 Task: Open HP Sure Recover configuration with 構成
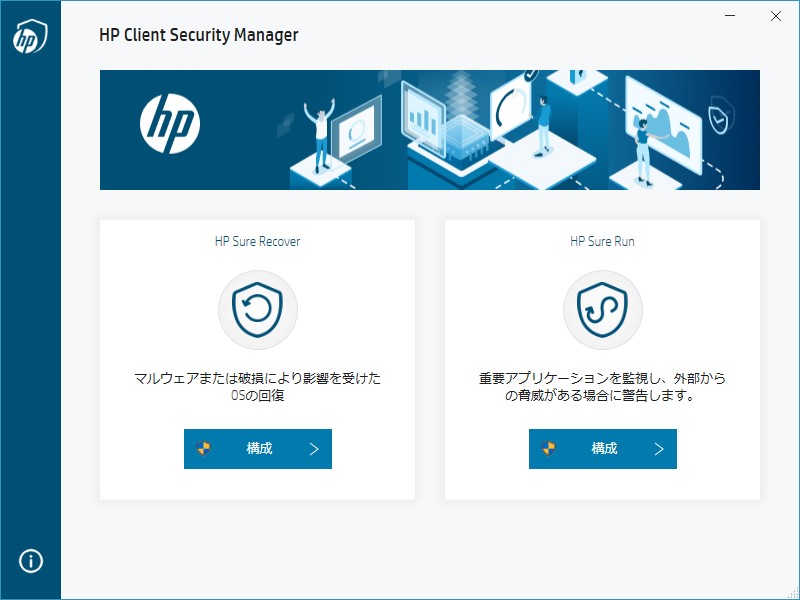[257, 448]
